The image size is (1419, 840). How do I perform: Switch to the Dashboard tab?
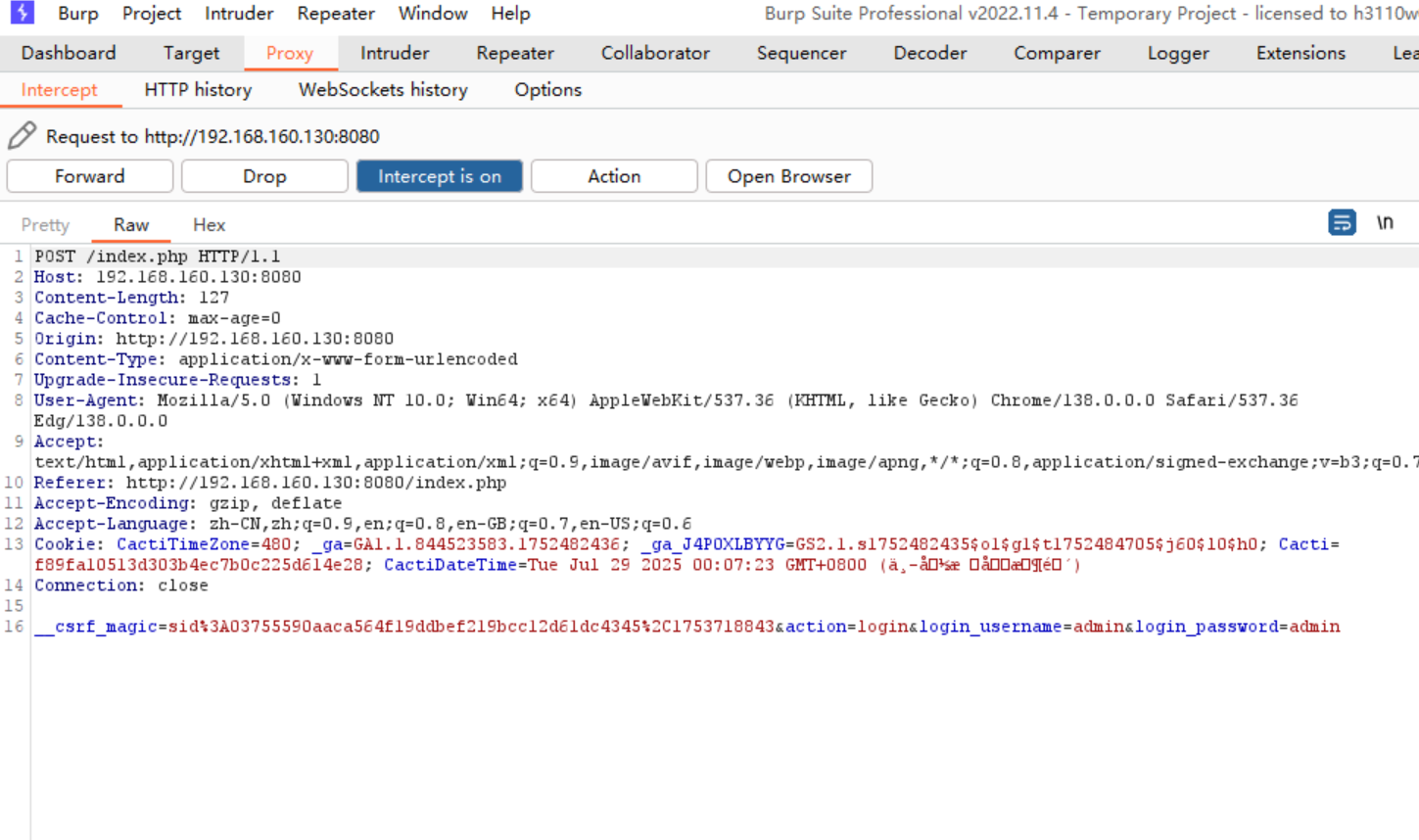pos(69,53)
